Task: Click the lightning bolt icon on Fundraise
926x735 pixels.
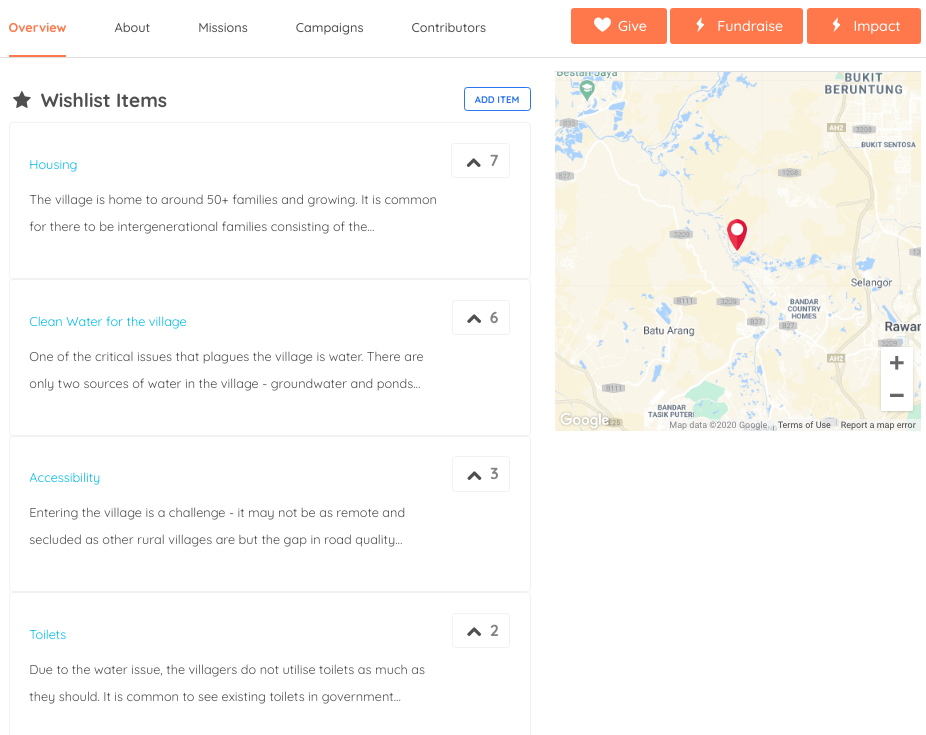Action: coord(700,25)
